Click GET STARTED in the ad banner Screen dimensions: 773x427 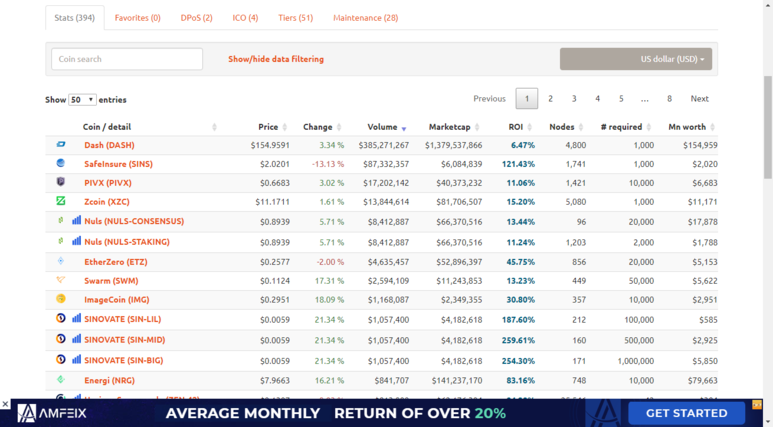point(686,413)
